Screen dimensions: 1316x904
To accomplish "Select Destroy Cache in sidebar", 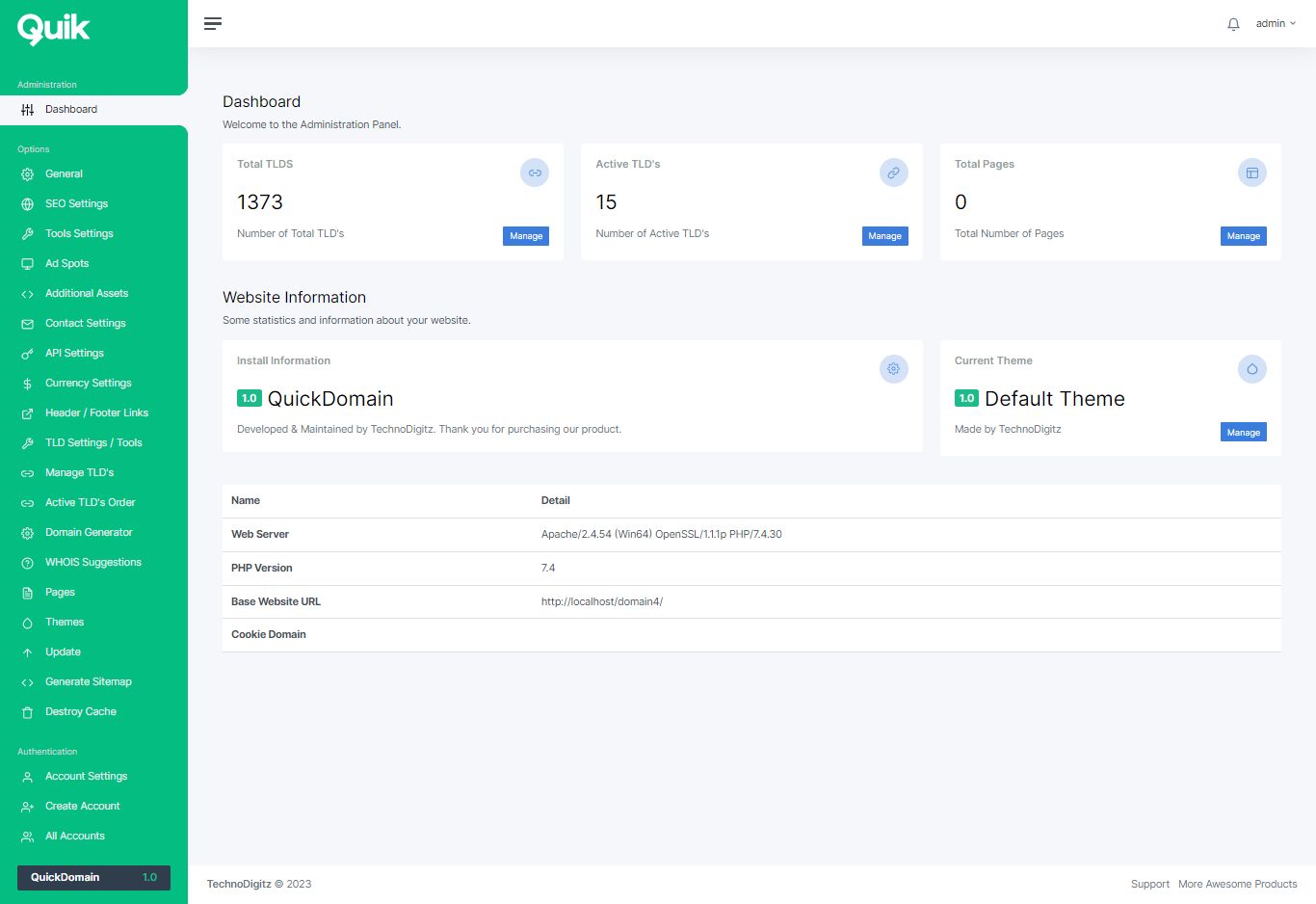I will coord(80,711).
